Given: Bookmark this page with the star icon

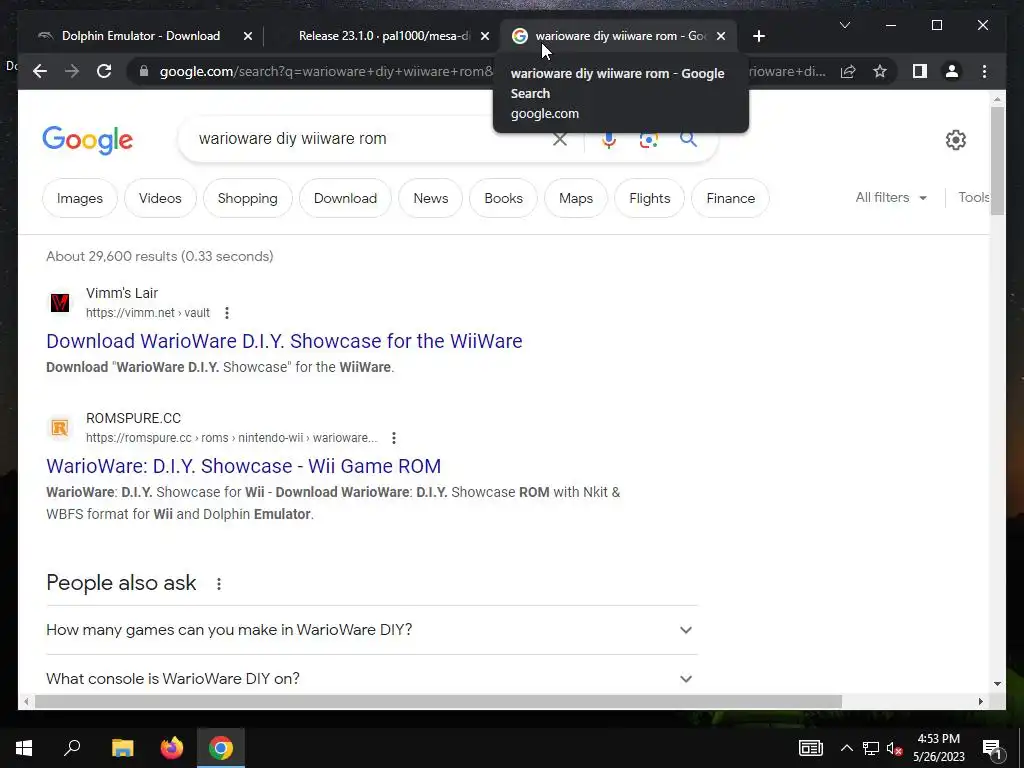Looking at the screenshot, I should pyautogui.click(x=880, y=71).
